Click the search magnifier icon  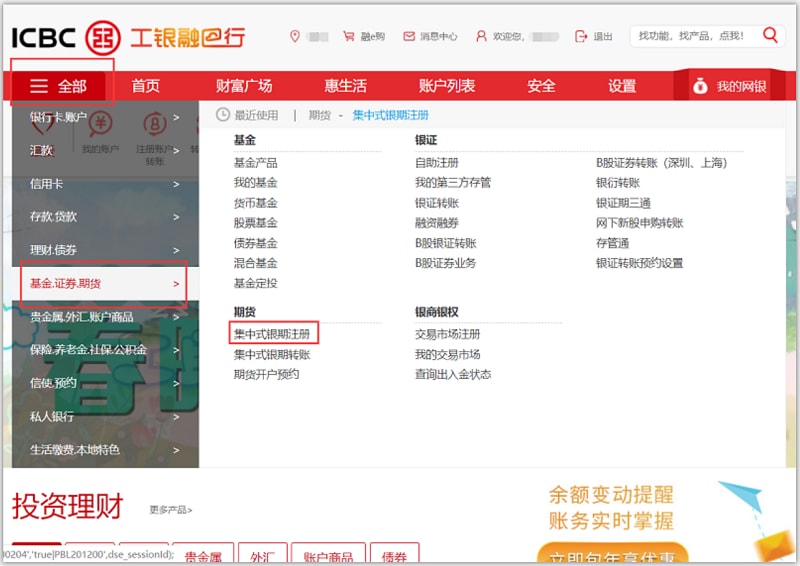point(770,35)
